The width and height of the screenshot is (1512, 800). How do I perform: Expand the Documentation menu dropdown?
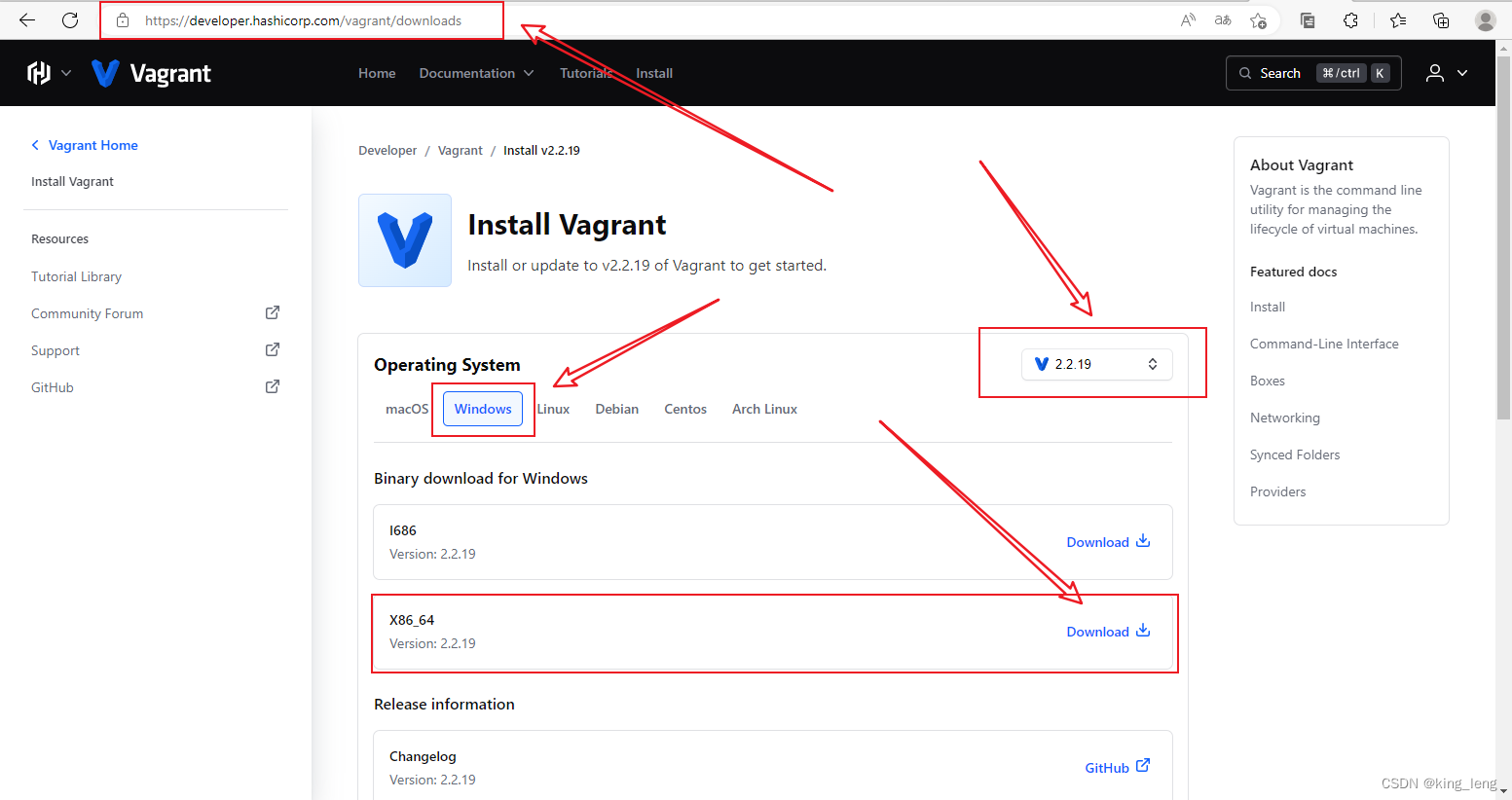click(477, 73)
